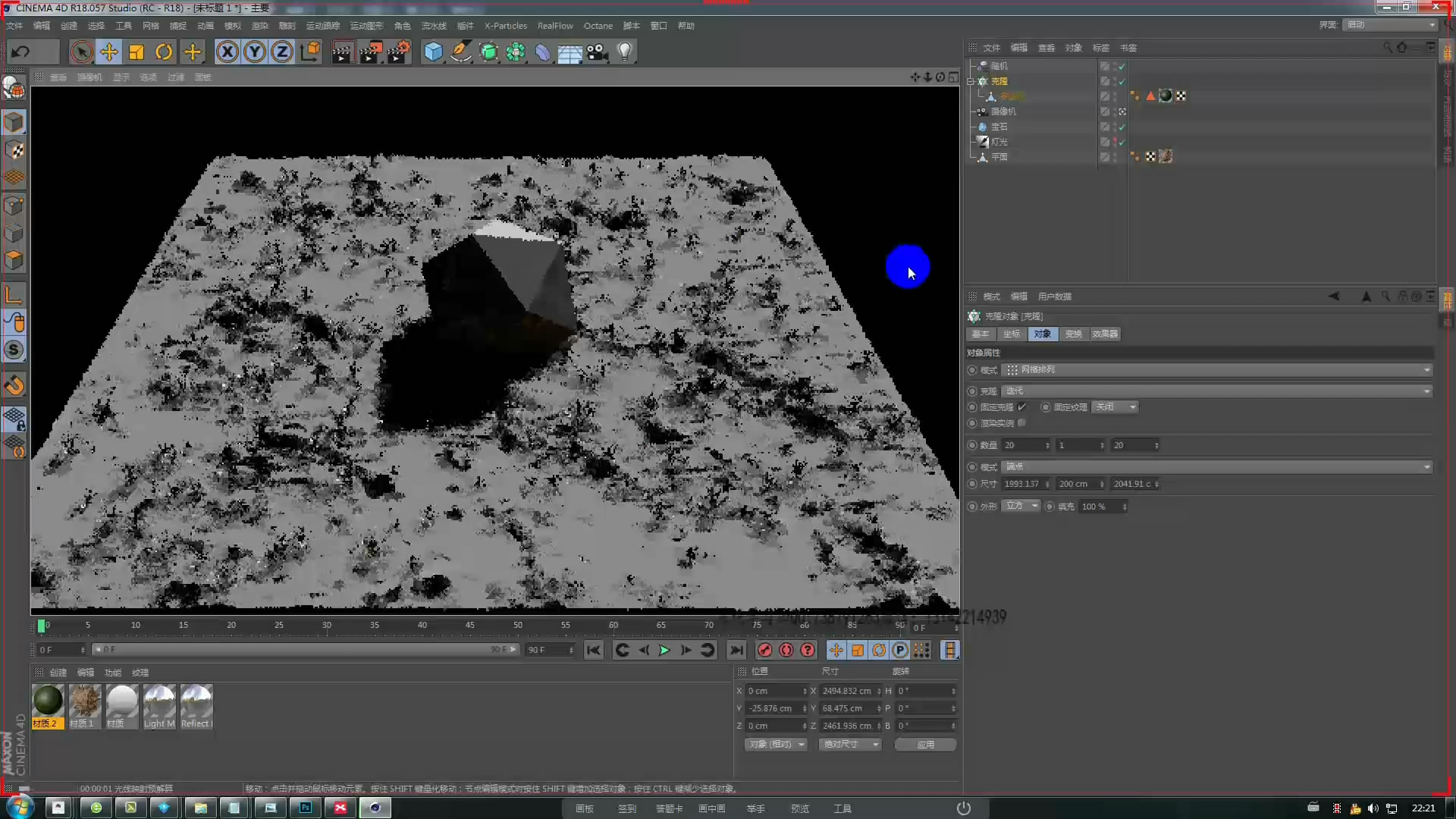1456x819 pixels.
Task: Click the Light bulb object icon
Action: pyautogui.click(x=624, y=52)
